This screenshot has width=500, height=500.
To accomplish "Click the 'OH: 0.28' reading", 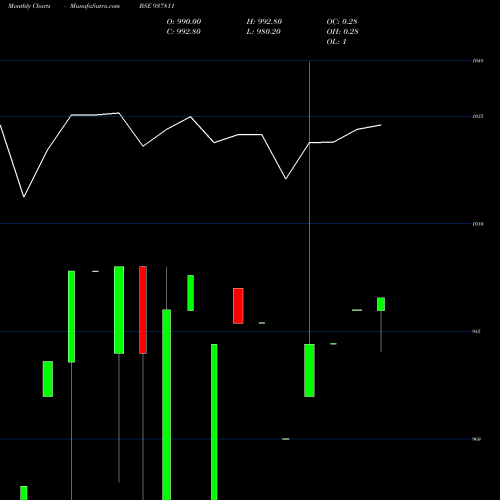I will click(342, 32).
